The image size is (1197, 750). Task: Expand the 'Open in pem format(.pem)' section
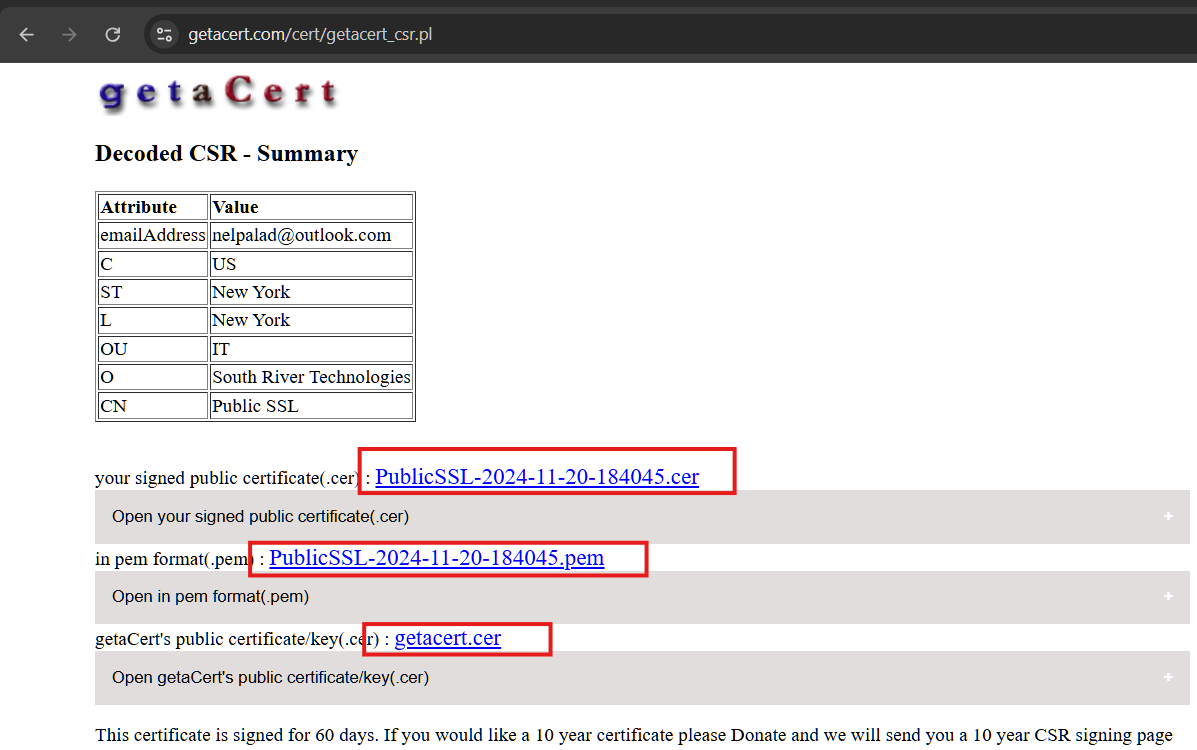[210, 597]
